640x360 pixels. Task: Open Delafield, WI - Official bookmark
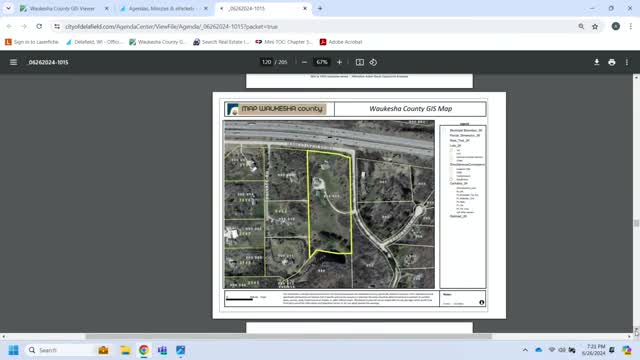pyautogui.click(x=94, y=42)
